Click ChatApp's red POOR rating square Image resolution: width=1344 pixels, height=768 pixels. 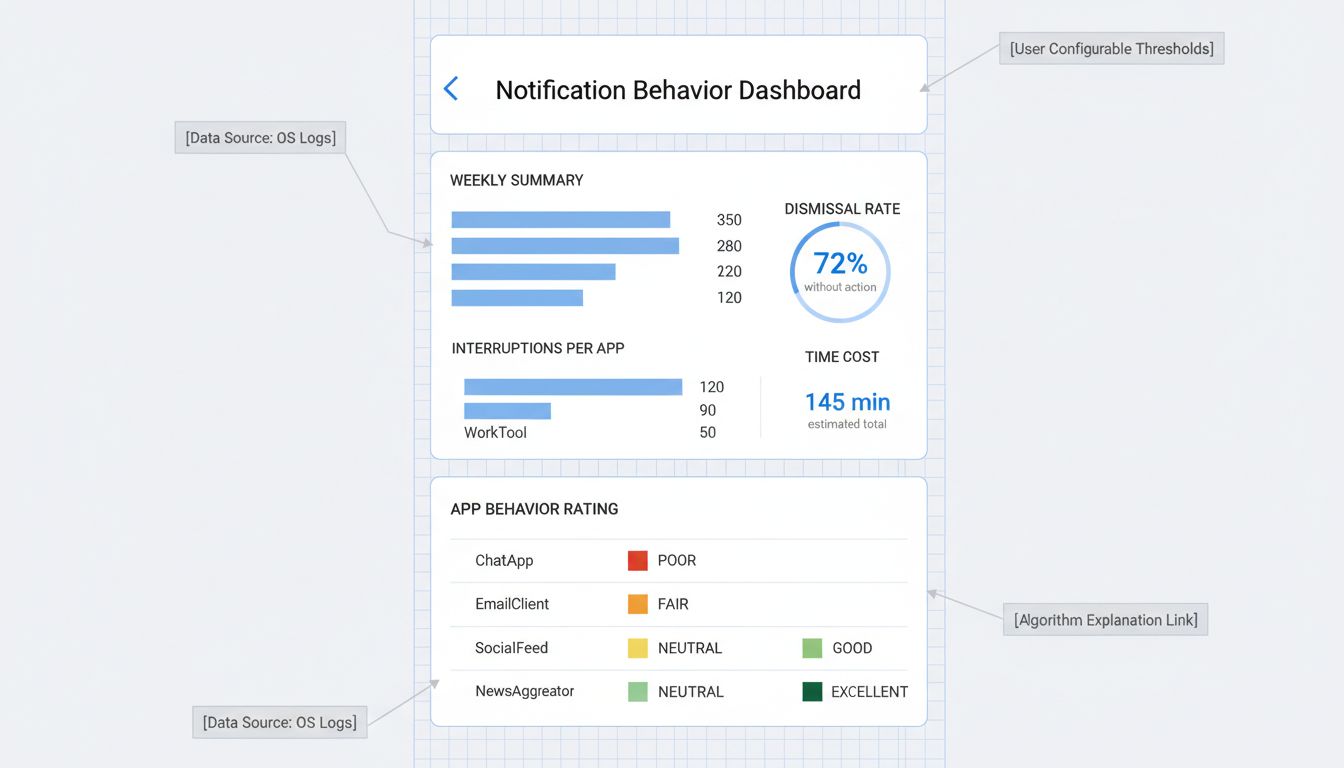(x=637, y=560)
